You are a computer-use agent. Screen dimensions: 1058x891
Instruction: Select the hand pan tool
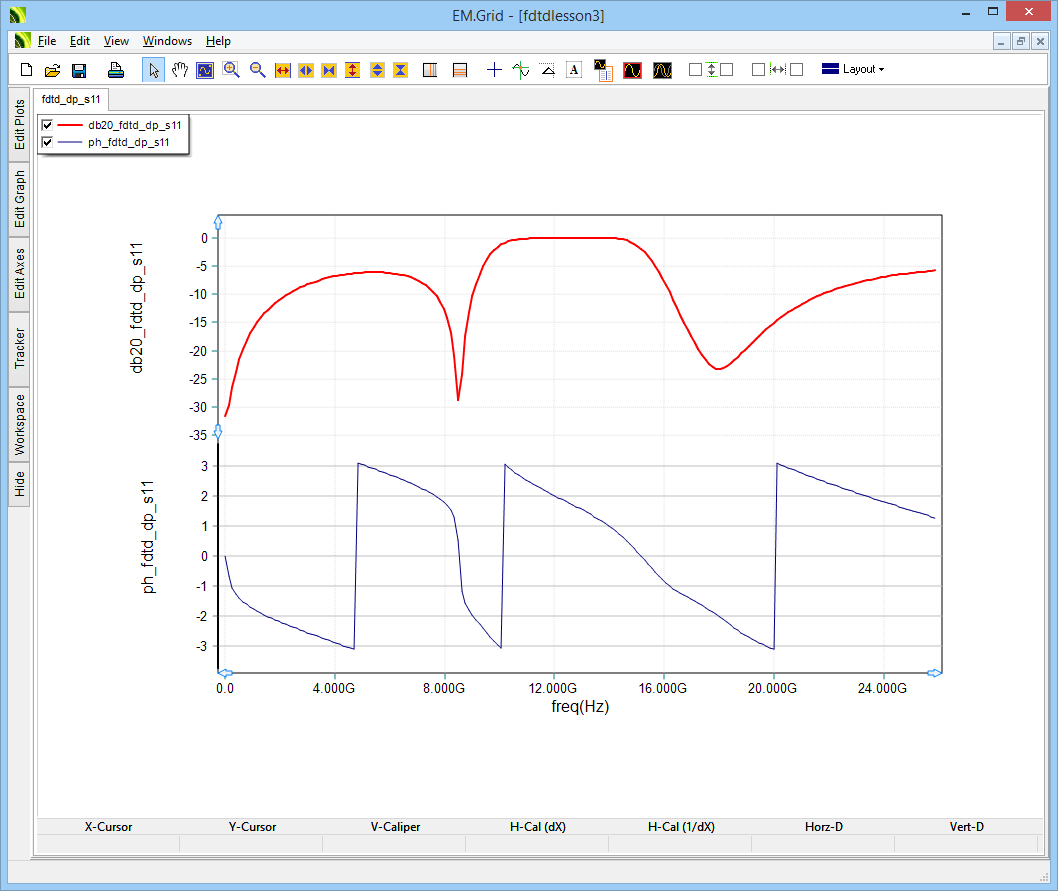tap(179, 70)
